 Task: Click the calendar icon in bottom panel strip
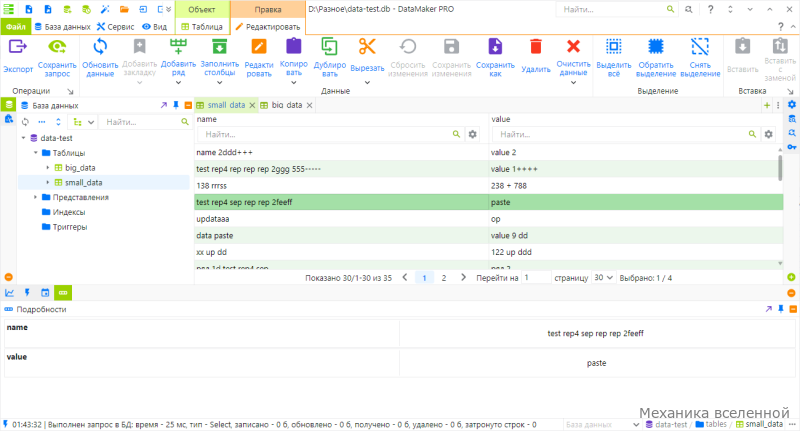point(45,293)
